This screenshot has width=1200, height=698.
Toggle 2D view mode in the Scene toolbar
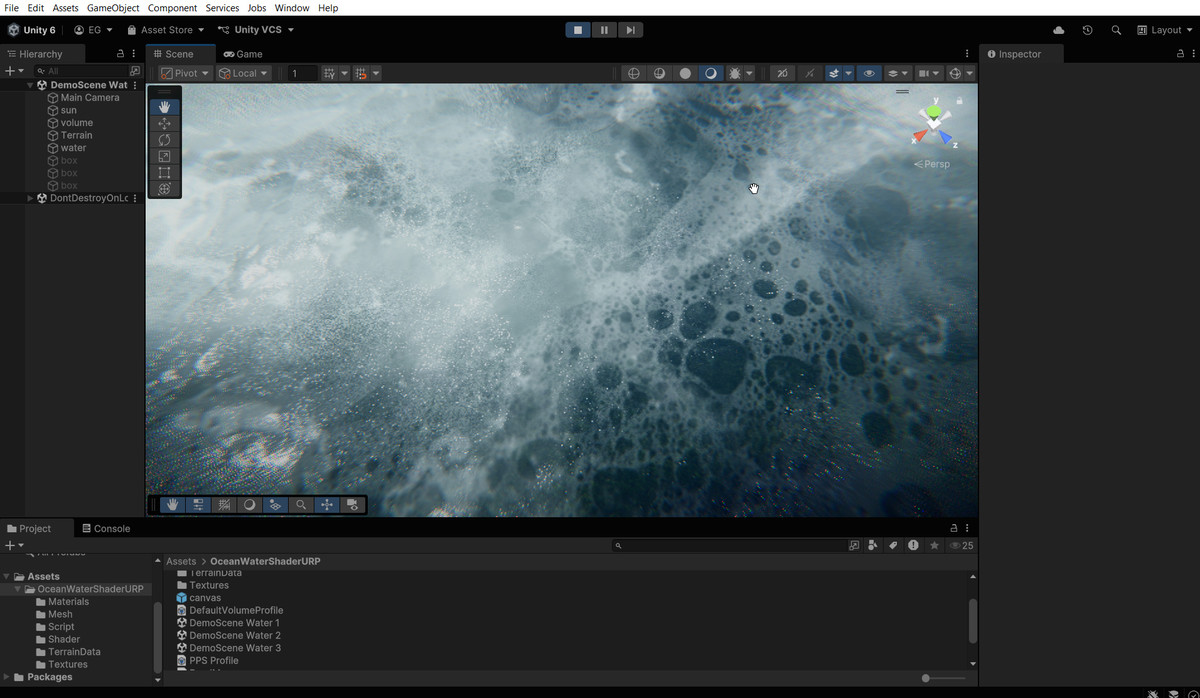point(782,73)
